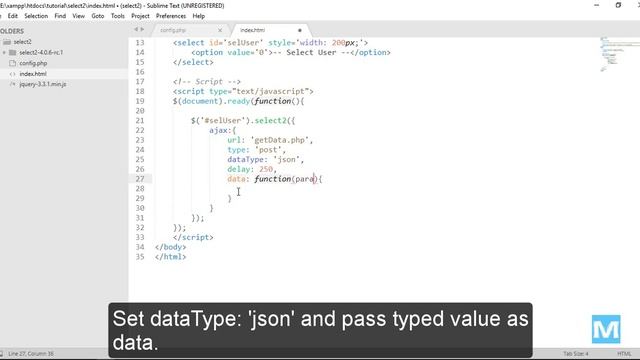Click the Select User option text

311,52
